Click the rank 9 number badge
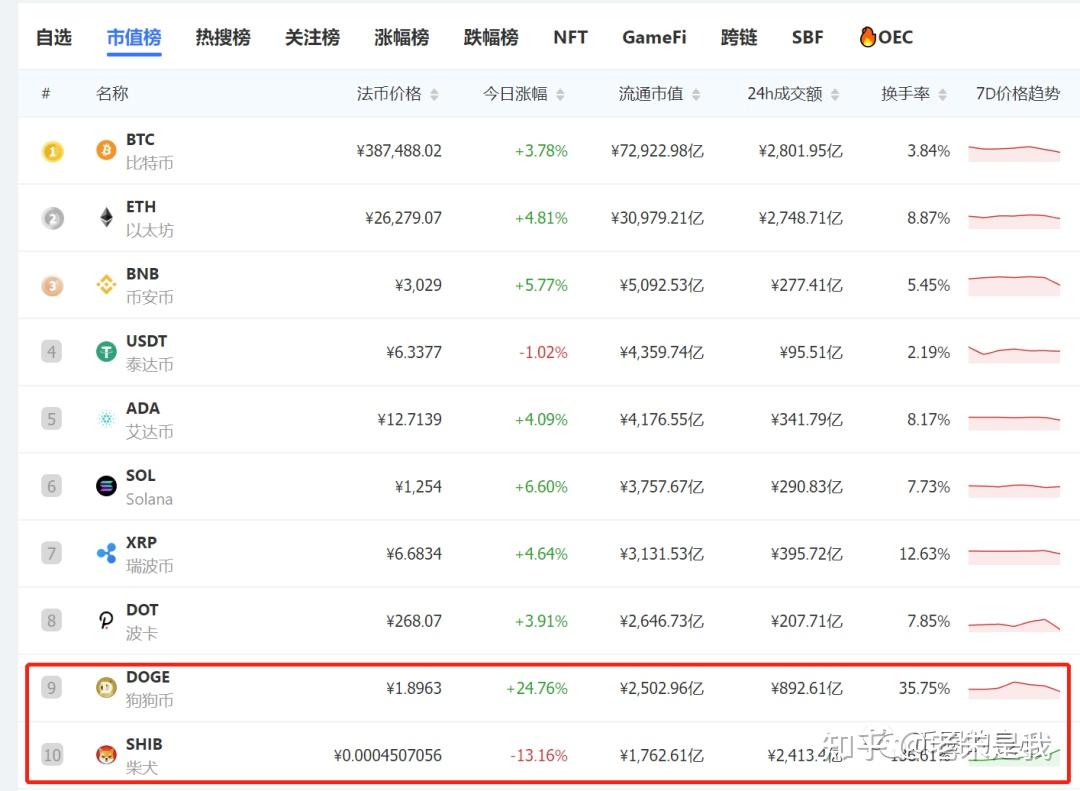This screenshot has width=1080, height=791. point(52,688)
